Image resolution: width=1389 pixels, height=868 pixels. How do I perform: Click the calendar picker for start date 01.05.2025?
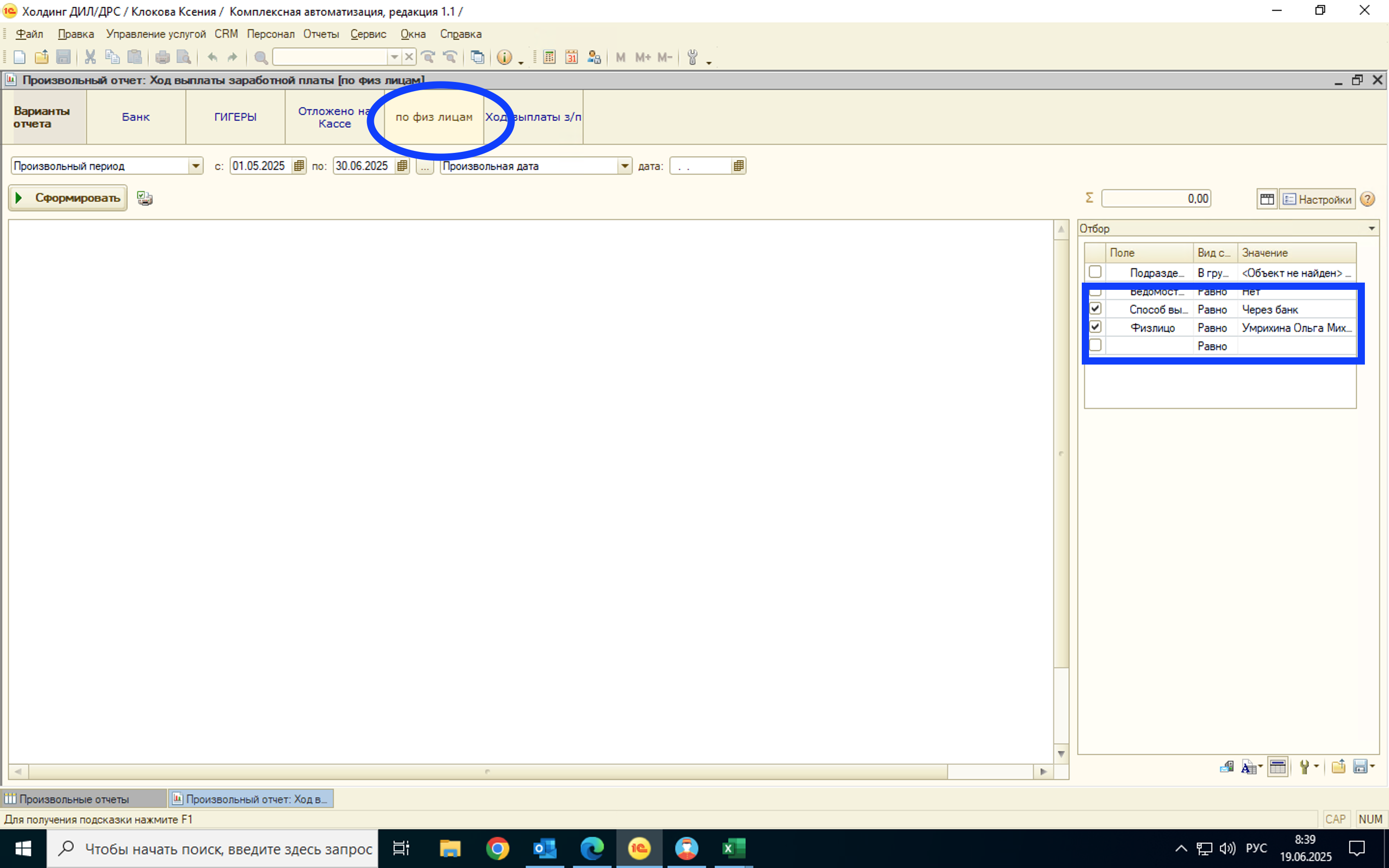coord(299,166)
